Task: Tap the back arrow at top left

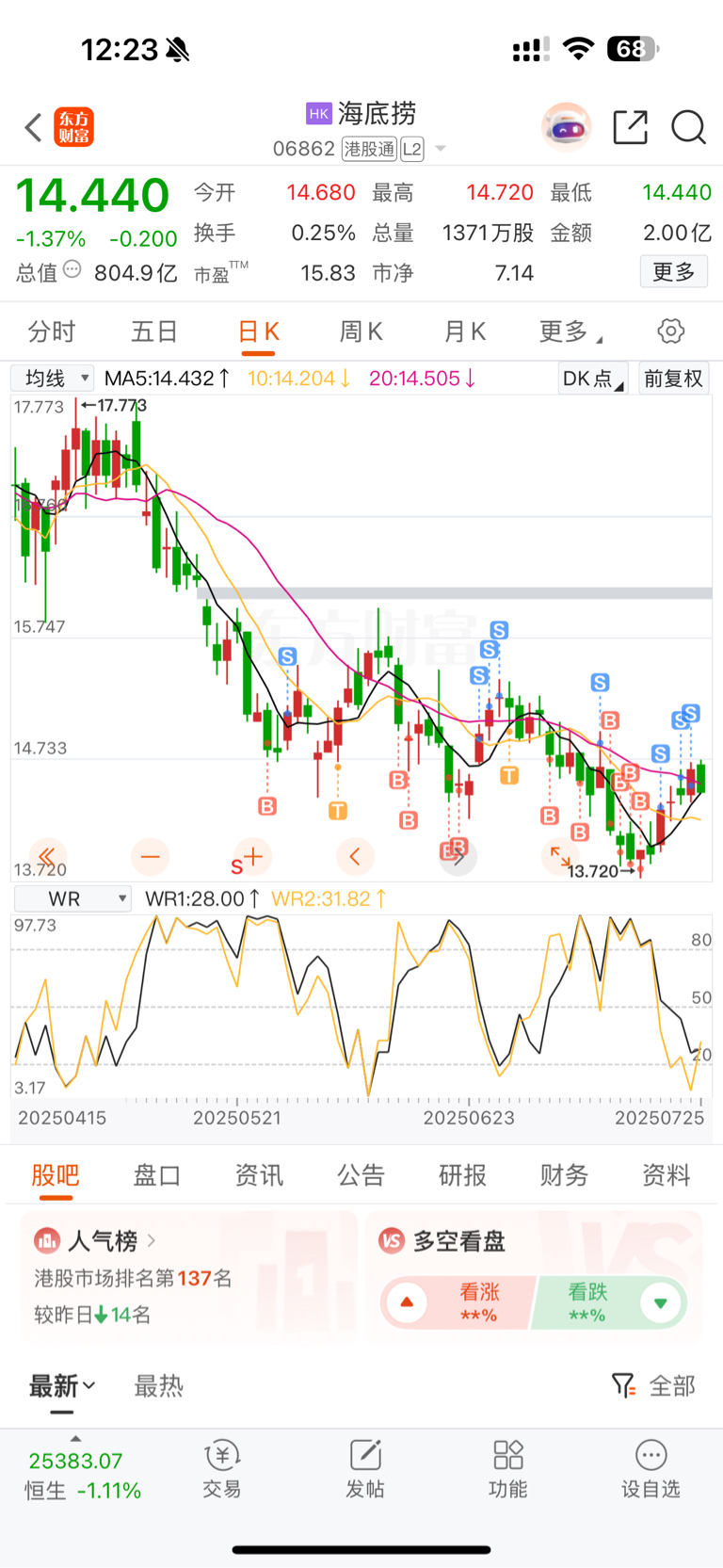Action: point(34,127)
